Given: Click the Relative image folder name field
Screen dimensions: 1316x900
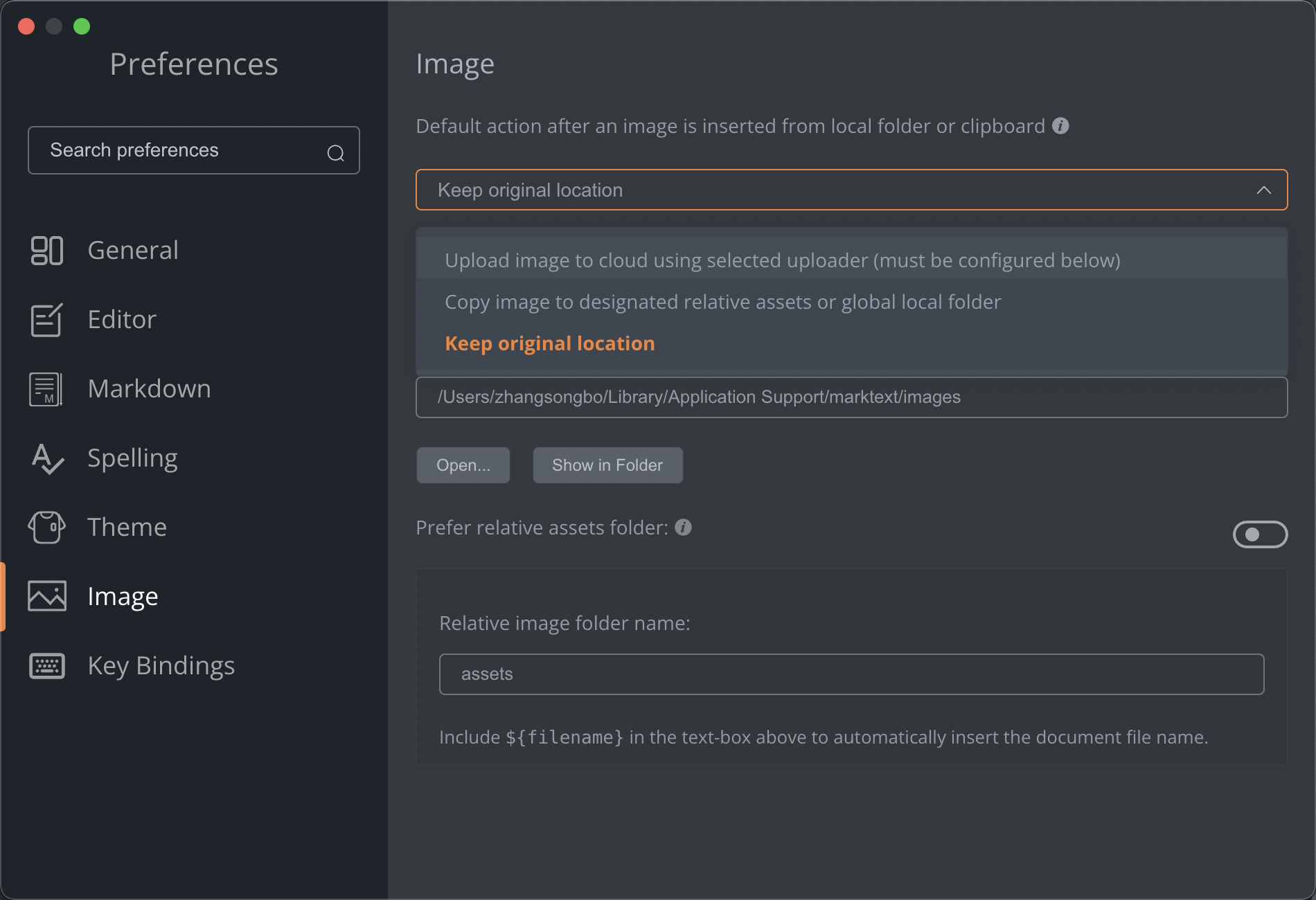Looking at the screenshot, I should (x=851, y=674).
